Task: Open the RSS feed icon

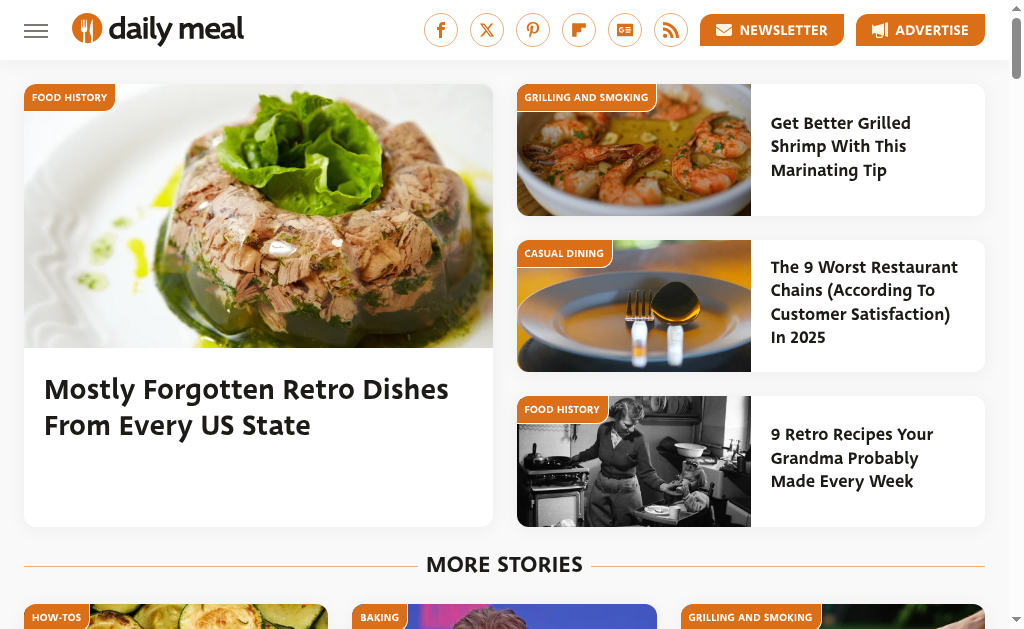Action: pos(671,30)
